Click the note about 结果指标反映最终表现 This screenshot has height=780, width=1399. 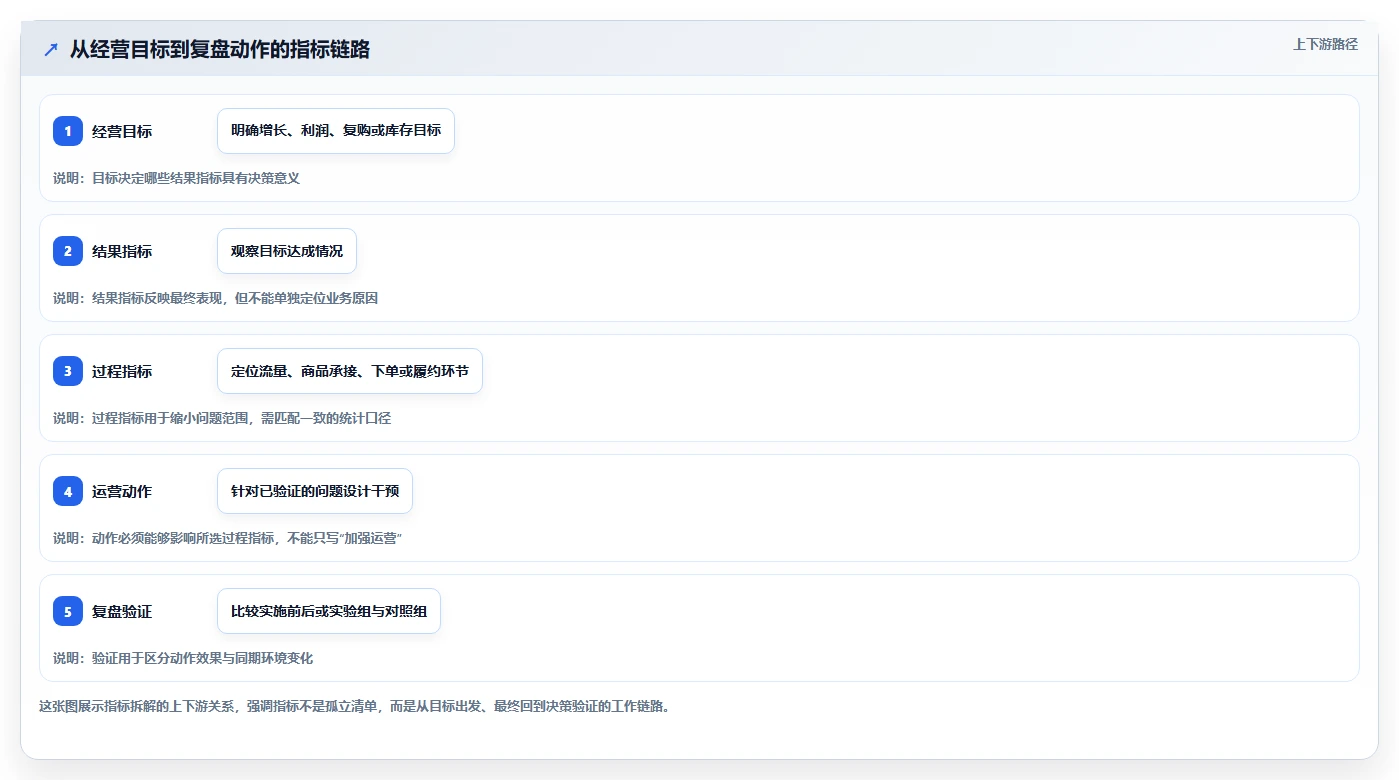click(216, 298)
